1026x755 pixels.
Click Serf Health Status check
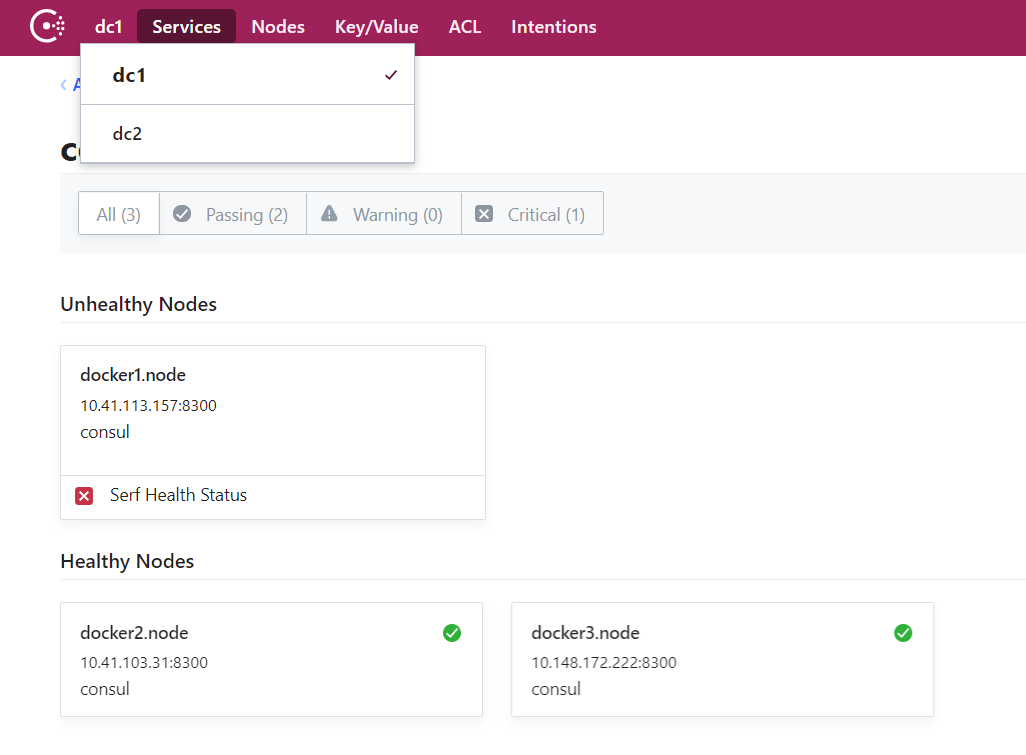pyautogui.click(x=179, y=495)
